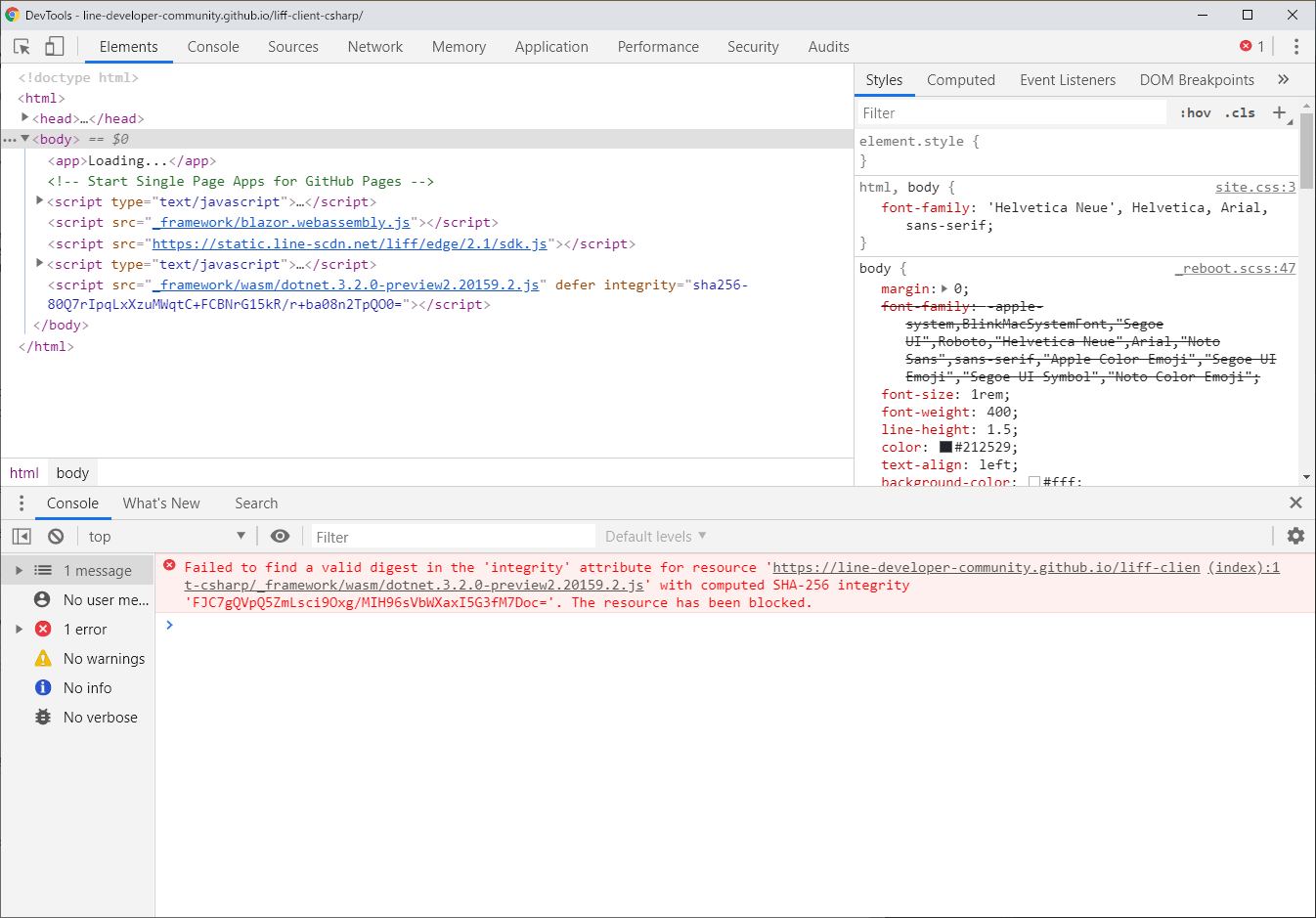
Task: Show more sidebar panes chevron
Action: pyautogui.click(x=1284, y=79)
